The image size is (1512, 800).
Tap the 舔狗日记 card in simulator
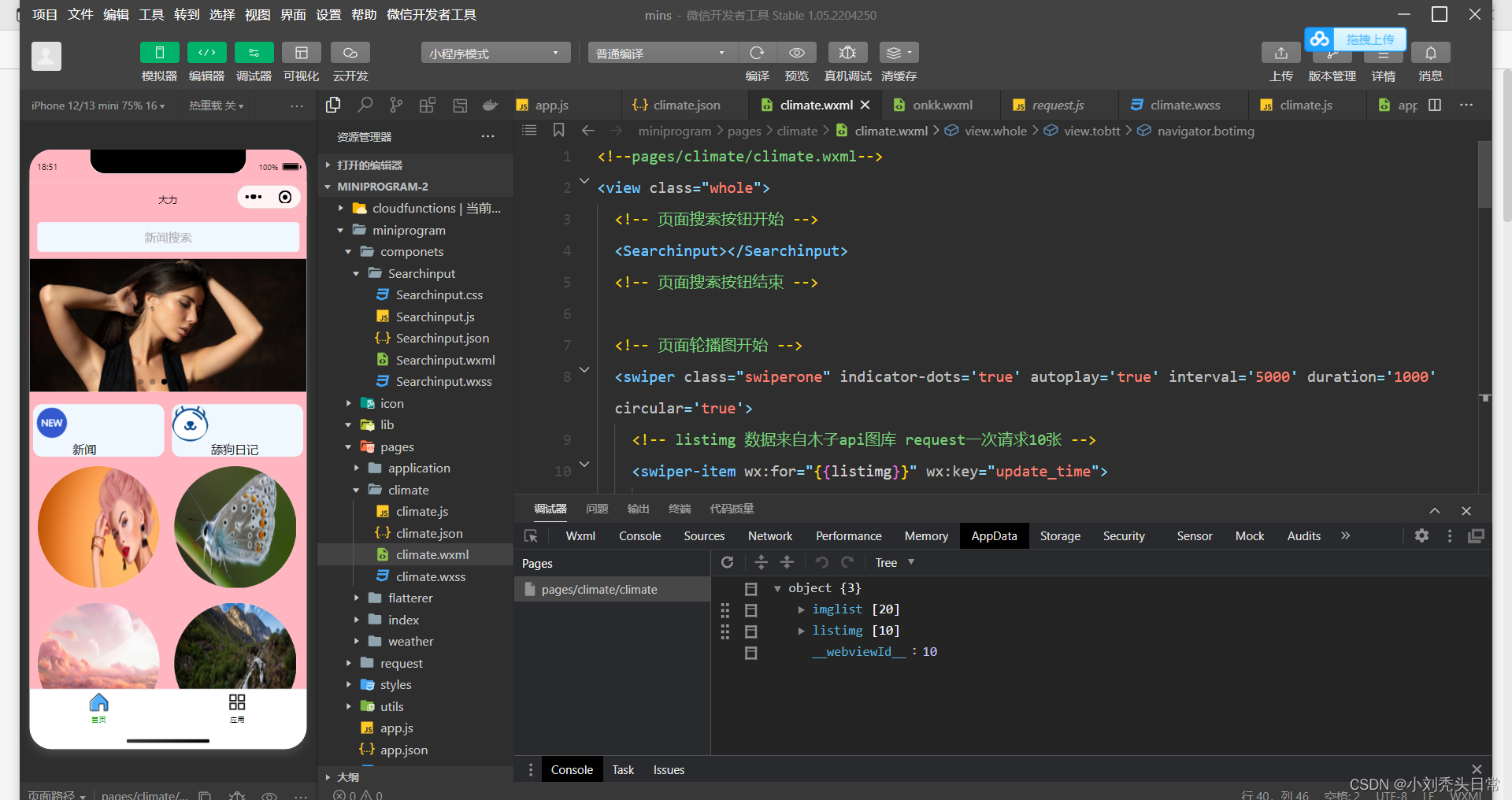pos(237,431)
